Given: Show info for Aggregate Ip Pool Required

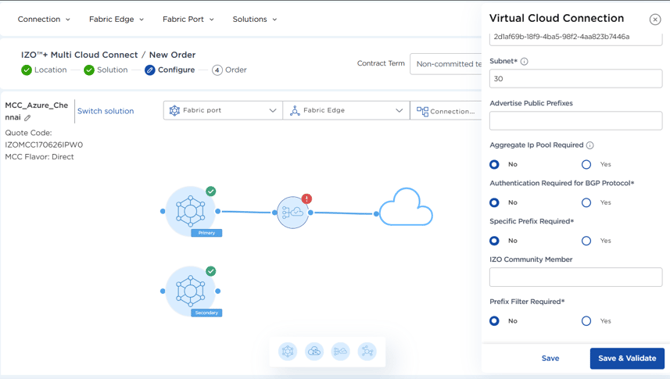Looking at the screenshot, I should [590, 145].
